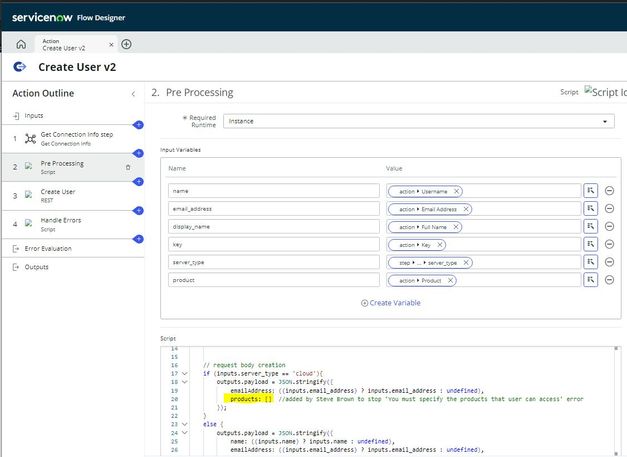Edit the server_type variable field
627x457 pixels.
tap(274, 262)
